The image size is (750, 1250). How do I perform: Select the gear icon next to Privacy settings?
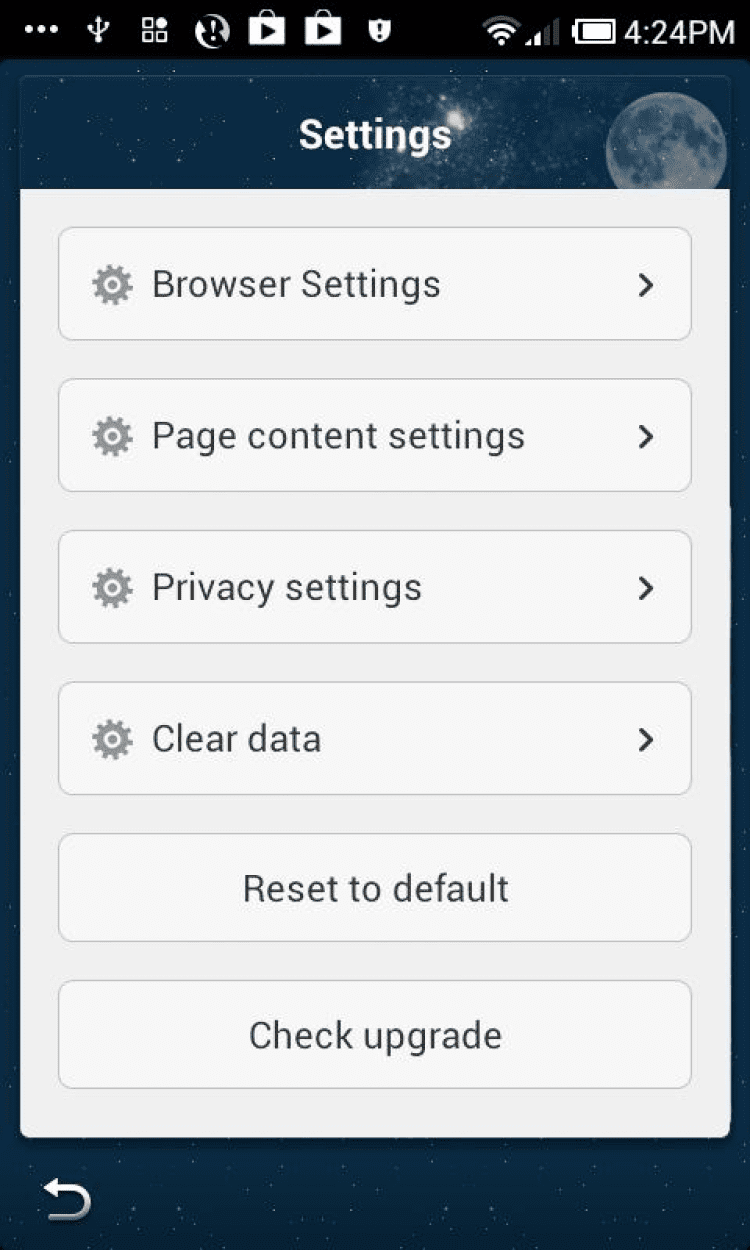pos(112,588)
